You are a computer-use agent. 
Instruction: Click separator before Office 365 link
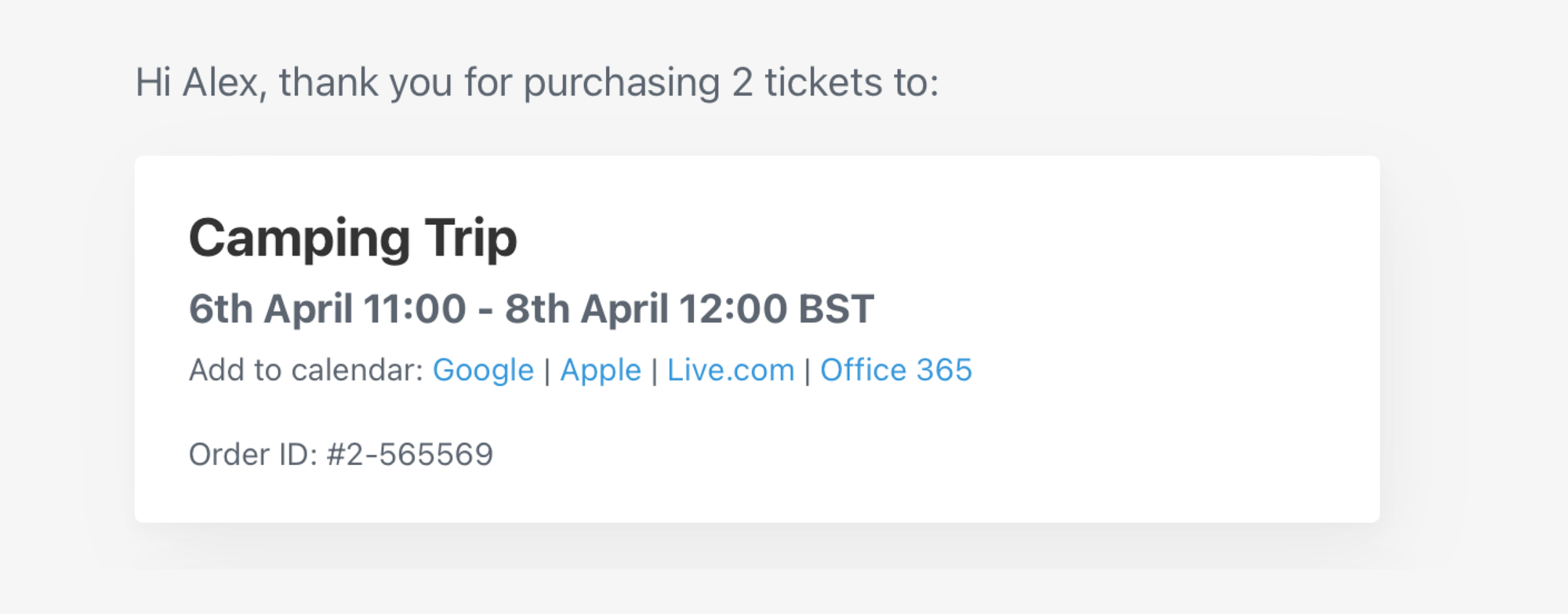(808, 371)
